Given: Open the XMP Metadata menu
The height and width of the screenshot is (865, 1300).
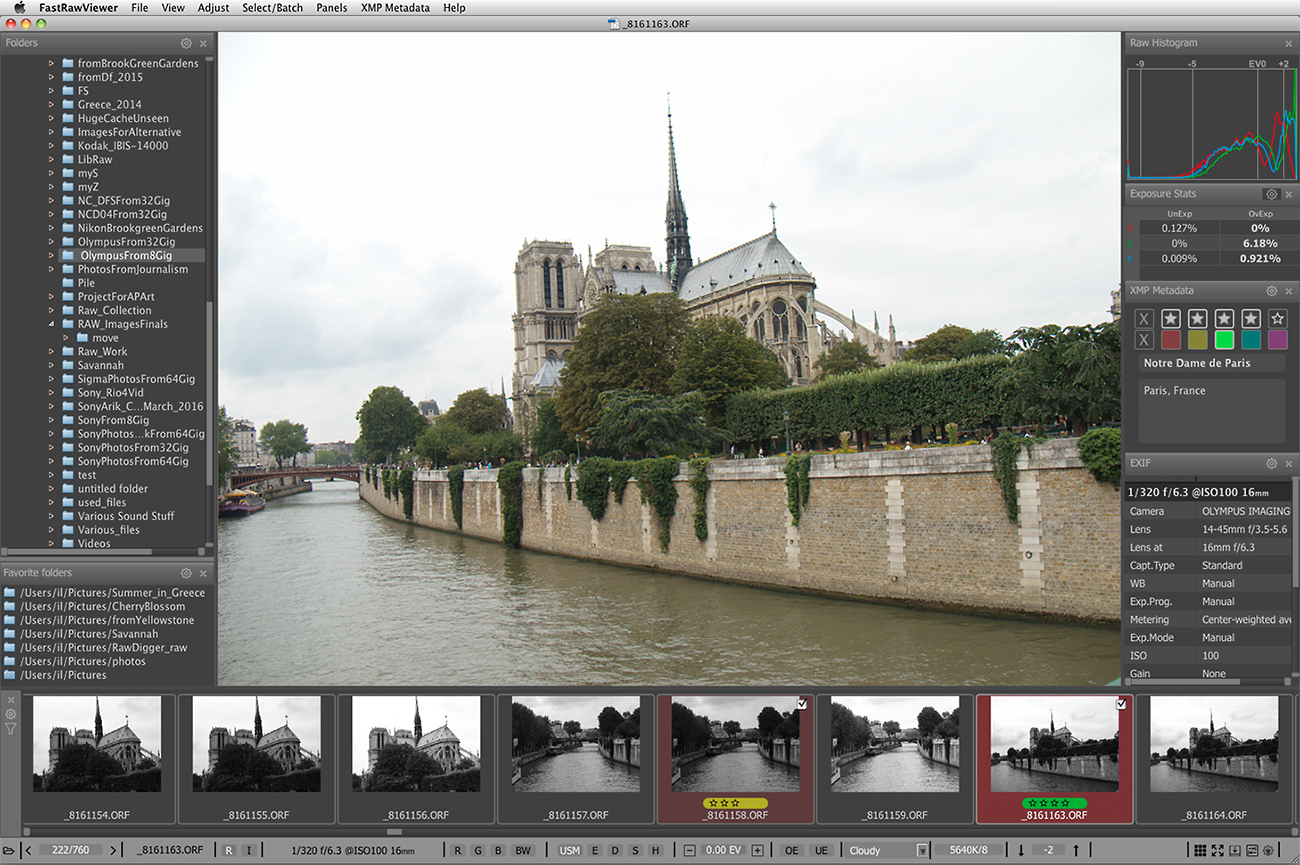Looking at the screenshot, I should click(x=395, y=8).
